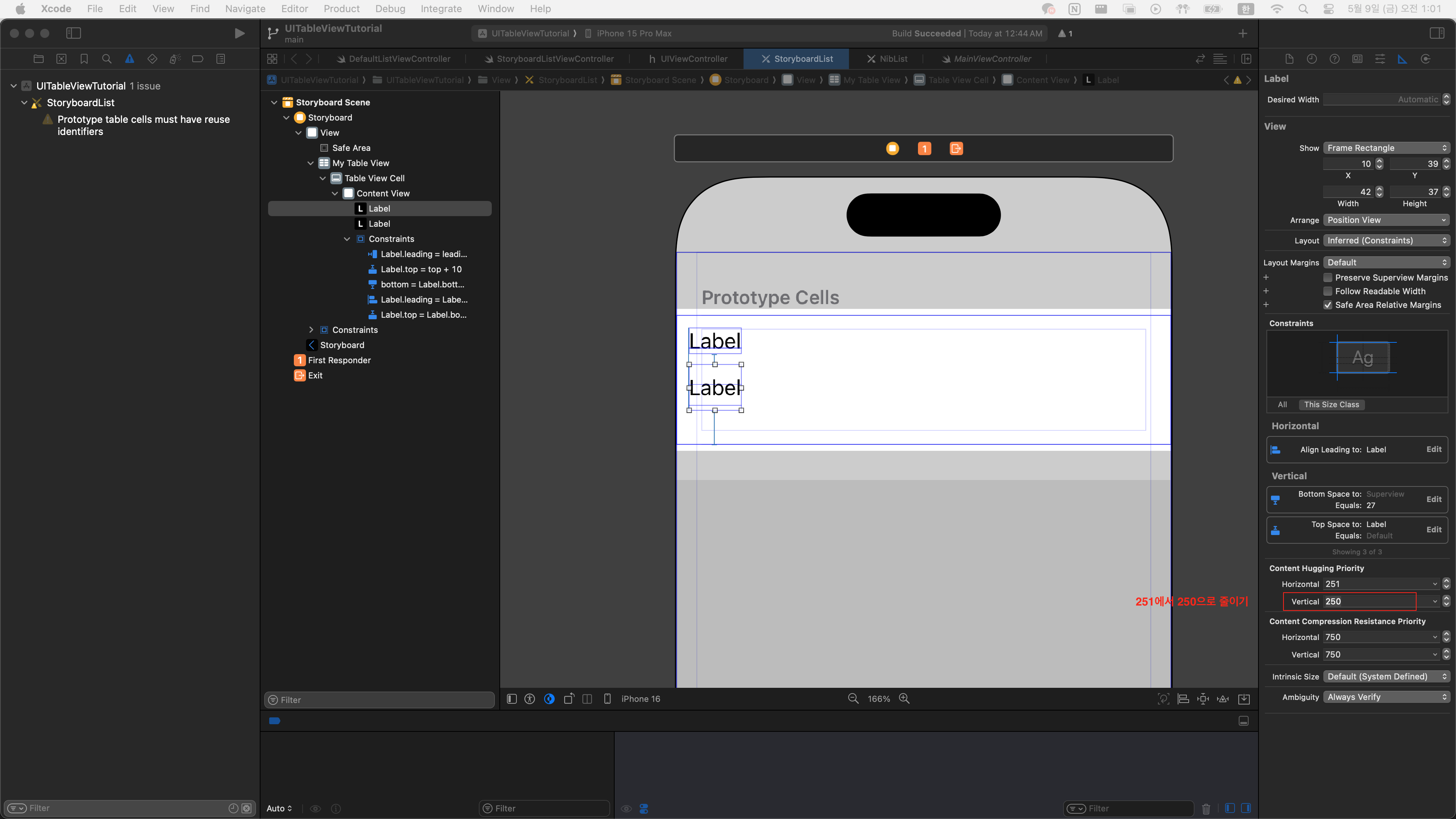Expand the collapsed Constraints group under View

tap(311, 330)
